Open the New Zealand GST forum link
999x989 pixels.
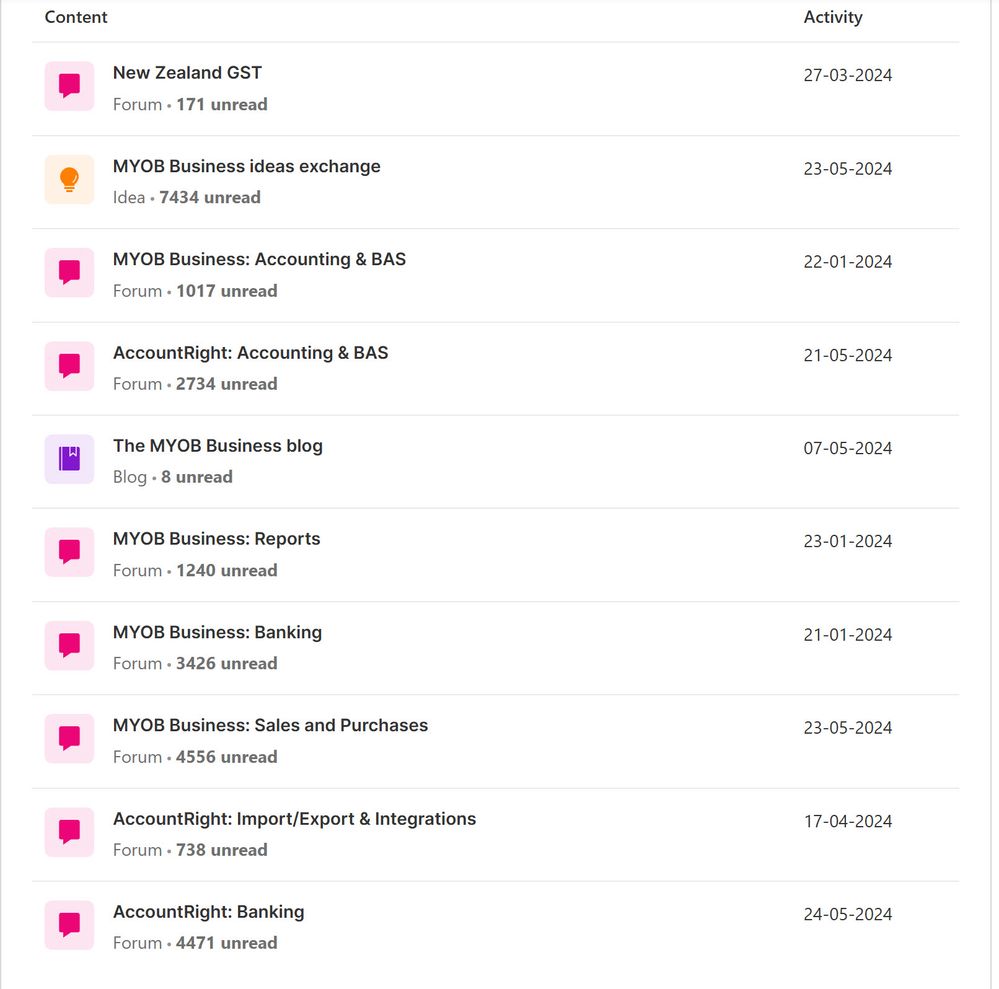(187, 73)
